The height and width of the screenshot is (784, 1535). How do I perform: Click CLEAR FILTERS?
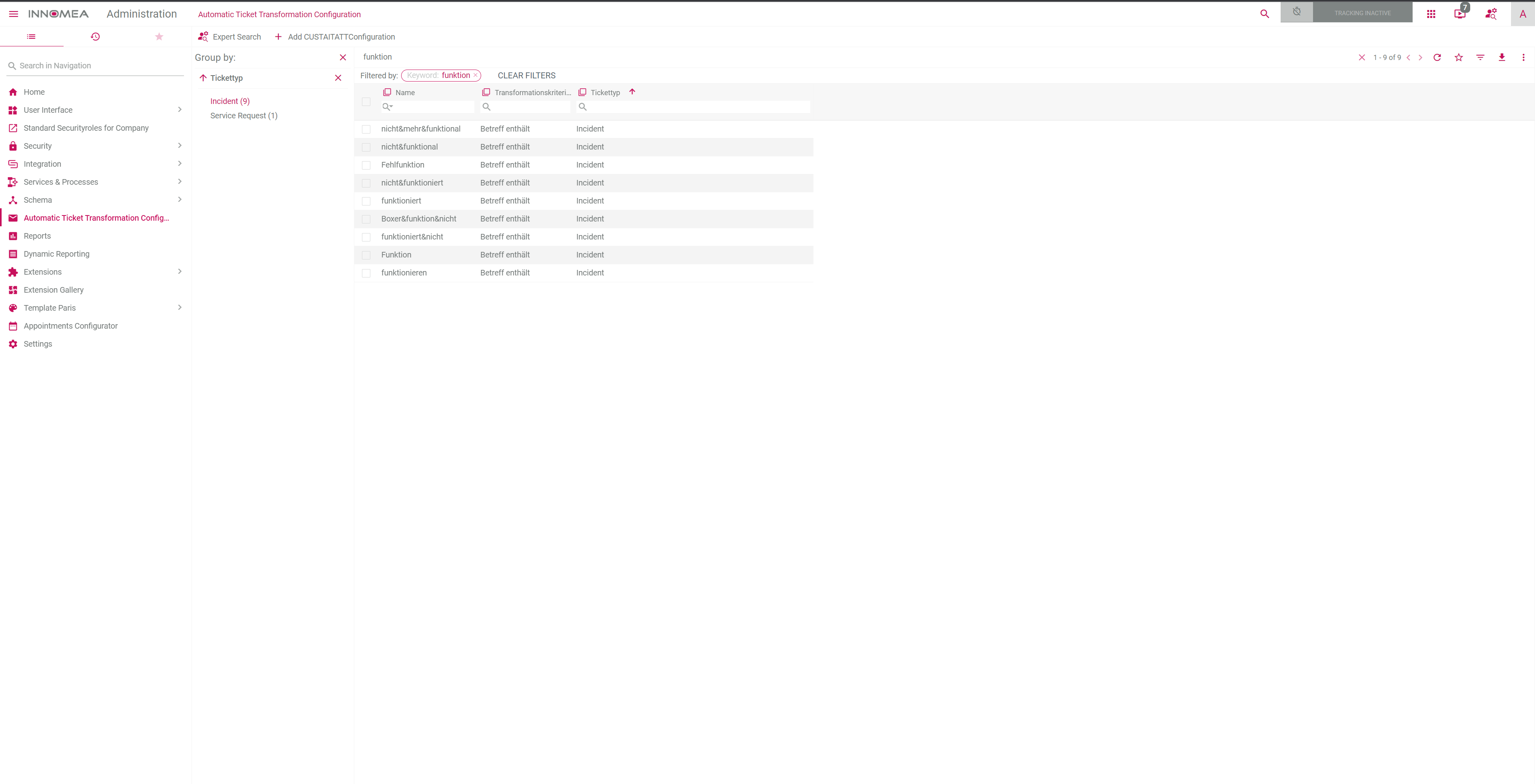click(526, 75)
